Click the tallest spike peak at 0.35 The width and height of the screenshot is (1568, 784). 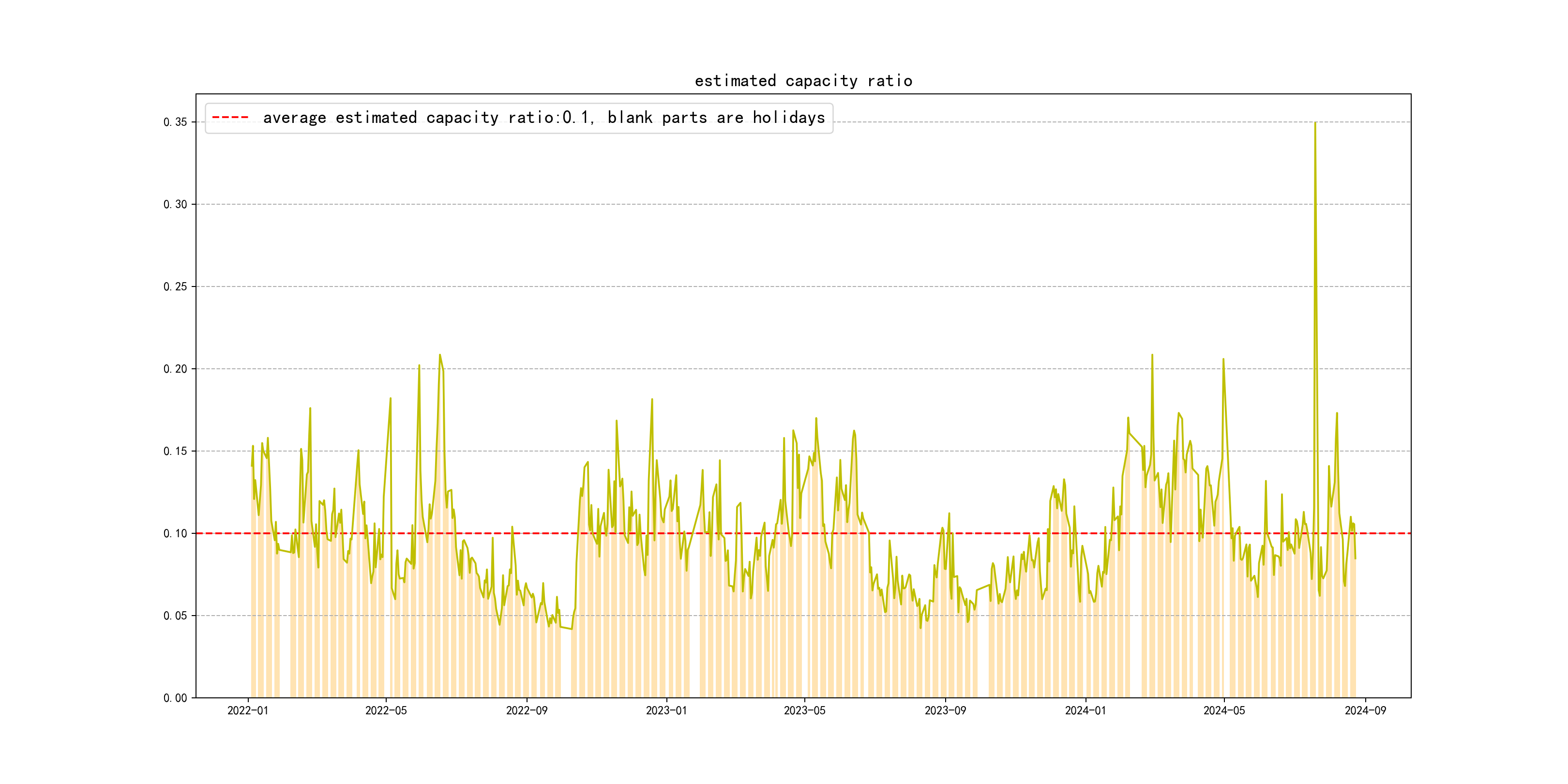[1315, 123]
